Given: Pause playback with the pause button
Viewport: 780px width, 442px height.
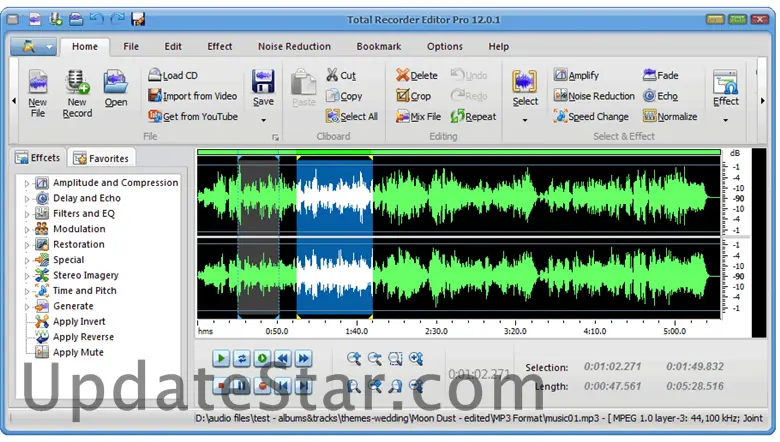Looking at the screenshot, I should click(241, 385).
